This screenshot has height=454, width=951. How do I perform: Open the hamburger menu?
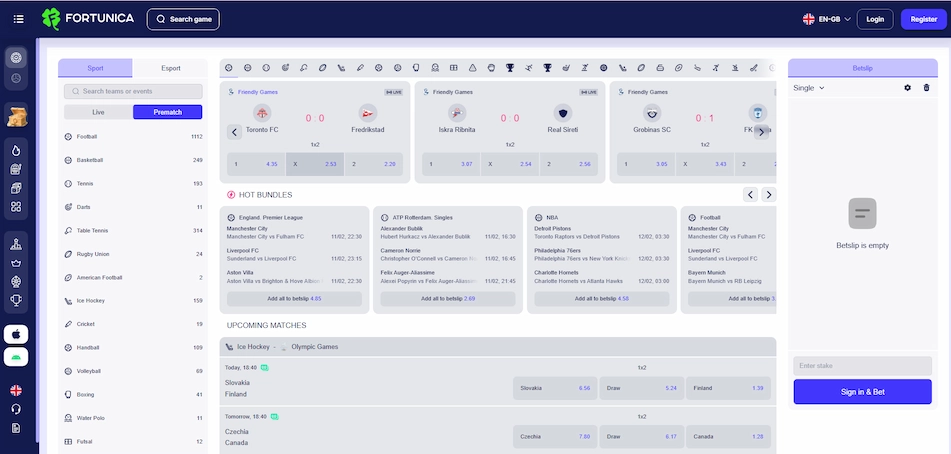coord(18,19)
